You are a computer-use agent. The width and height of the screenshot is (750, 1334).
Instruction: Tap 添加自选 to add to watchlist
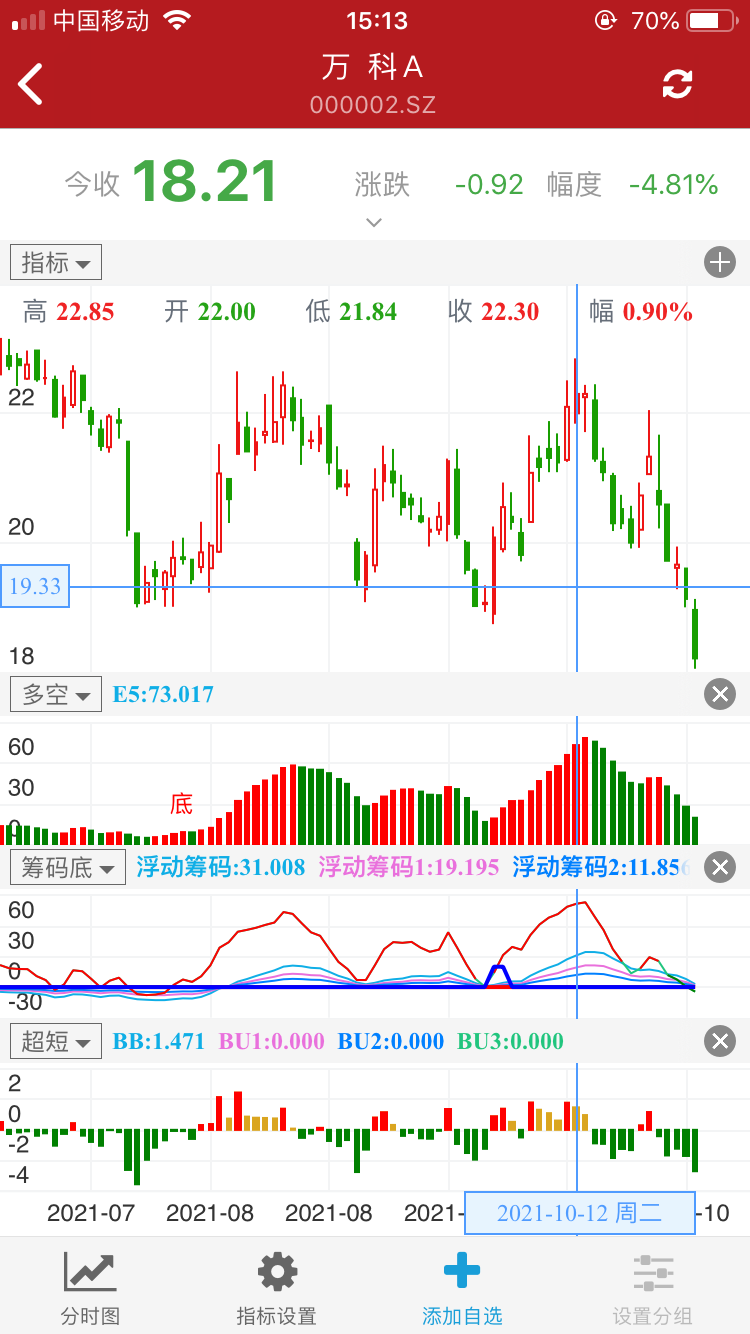tap(461, 1288)
